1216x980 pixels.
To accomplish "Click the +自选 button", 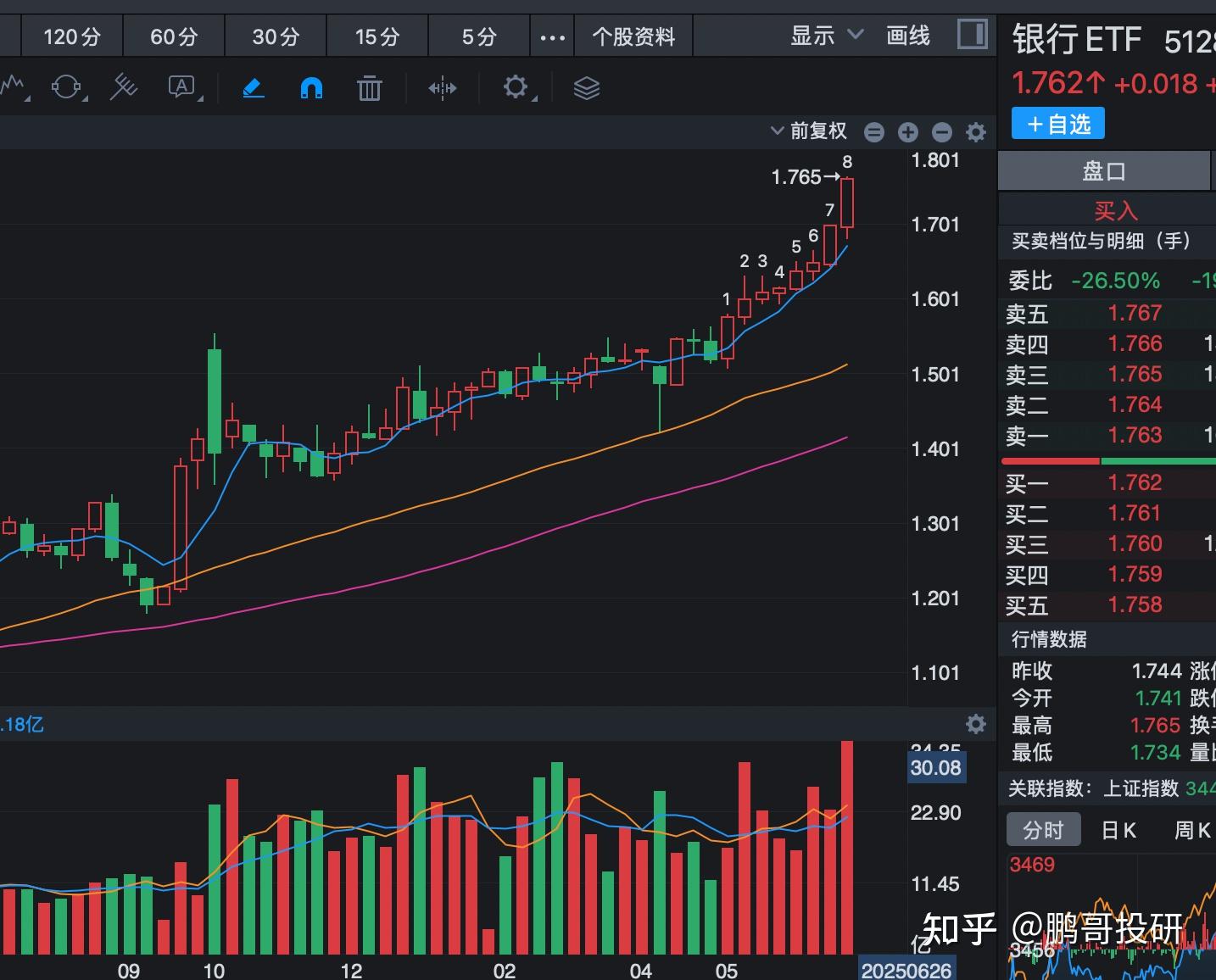I will [x=1057, y=125].
